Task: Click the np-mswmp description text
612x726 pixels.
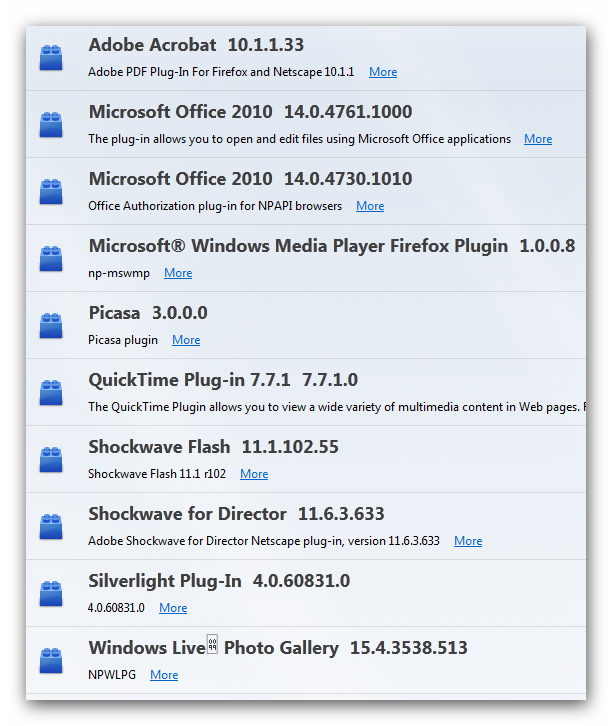Action: [x=119, y=273]
